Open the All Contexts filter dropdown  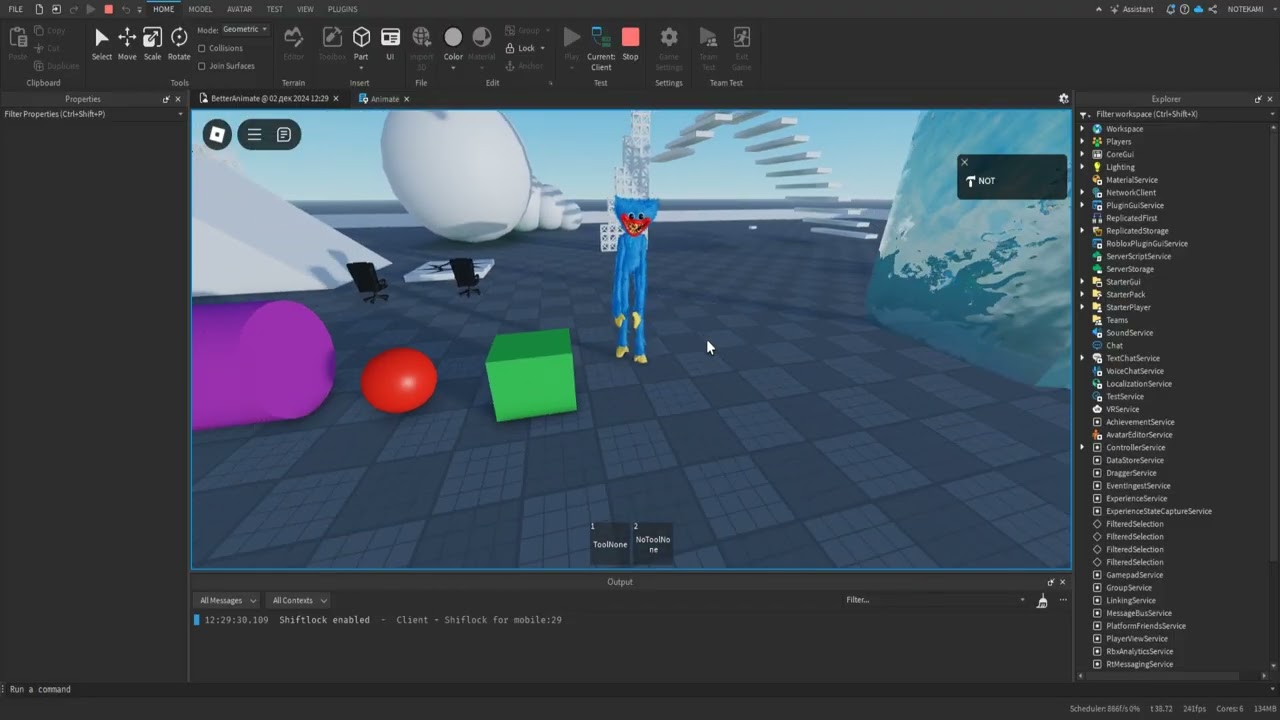click(x=299, y=600)
